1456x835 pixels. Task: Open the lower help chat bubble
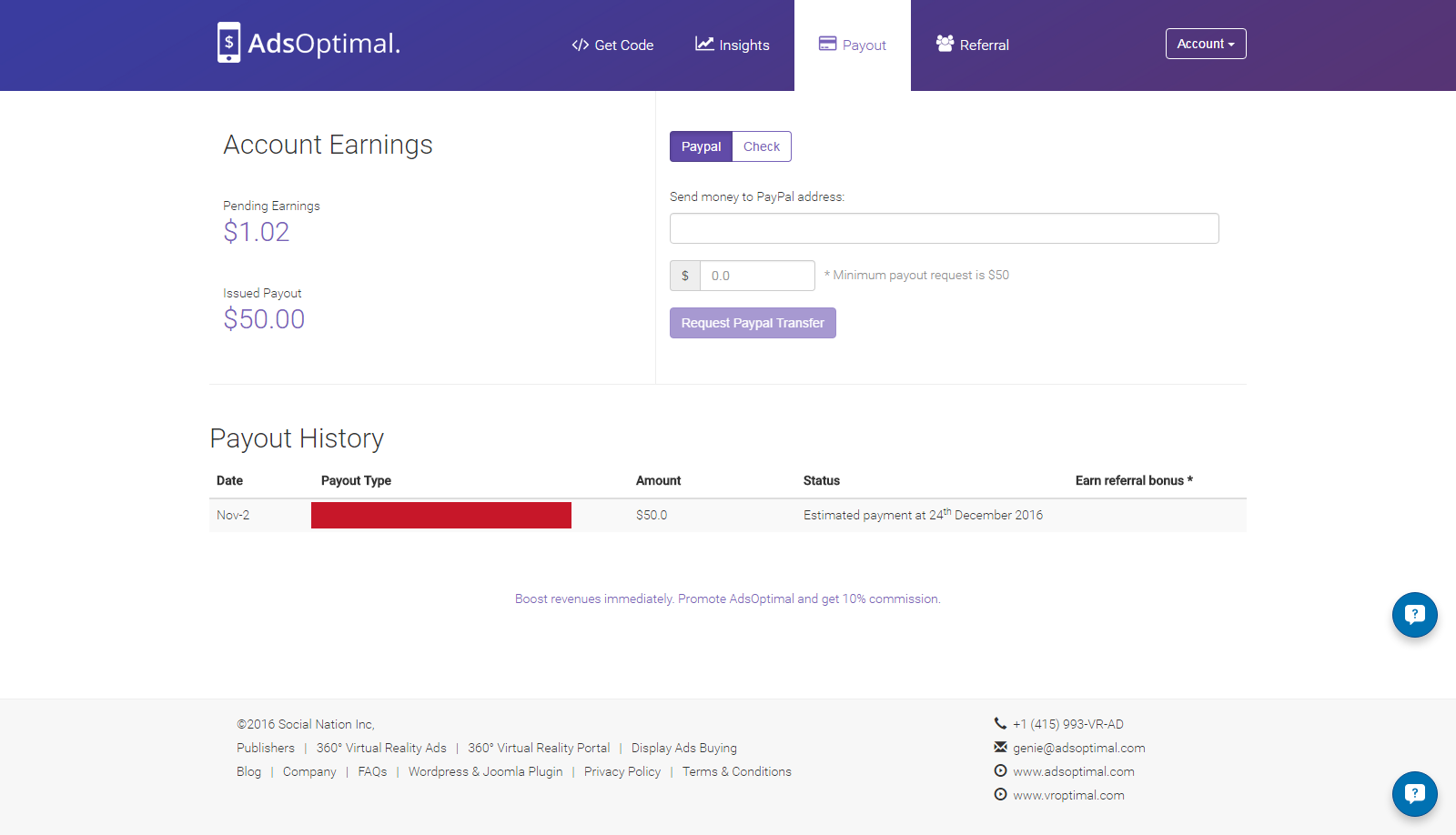coord(1415,794)
